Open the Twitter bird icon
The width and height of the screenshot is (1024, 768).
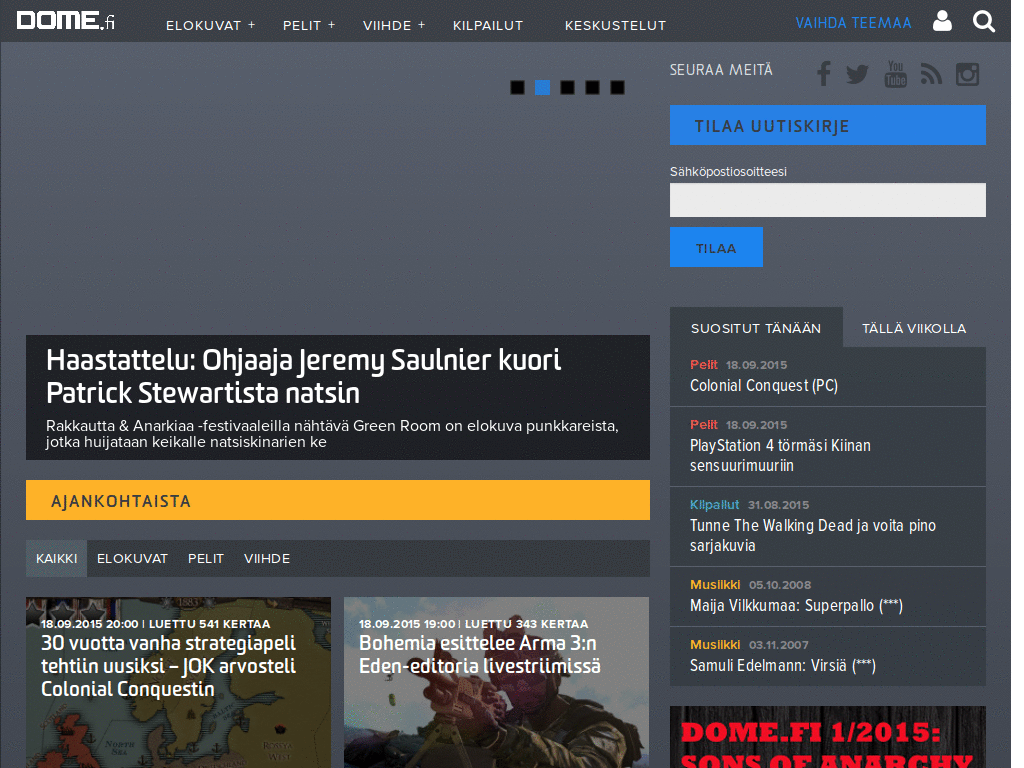(x=857, y=74)
